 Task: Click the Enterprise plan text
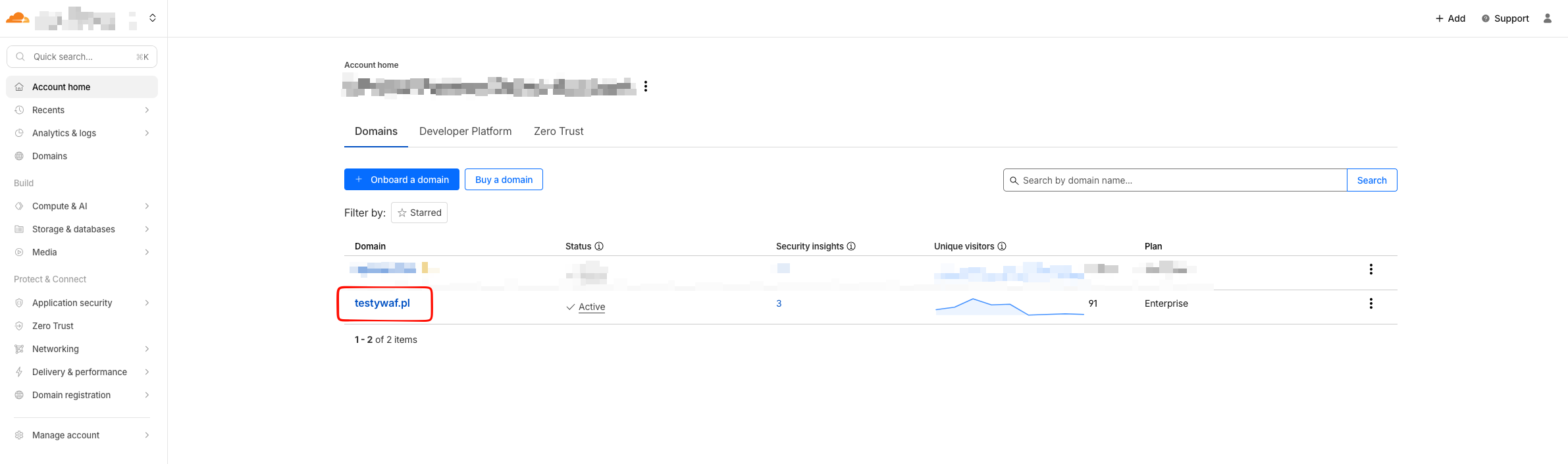point(1166,303)
